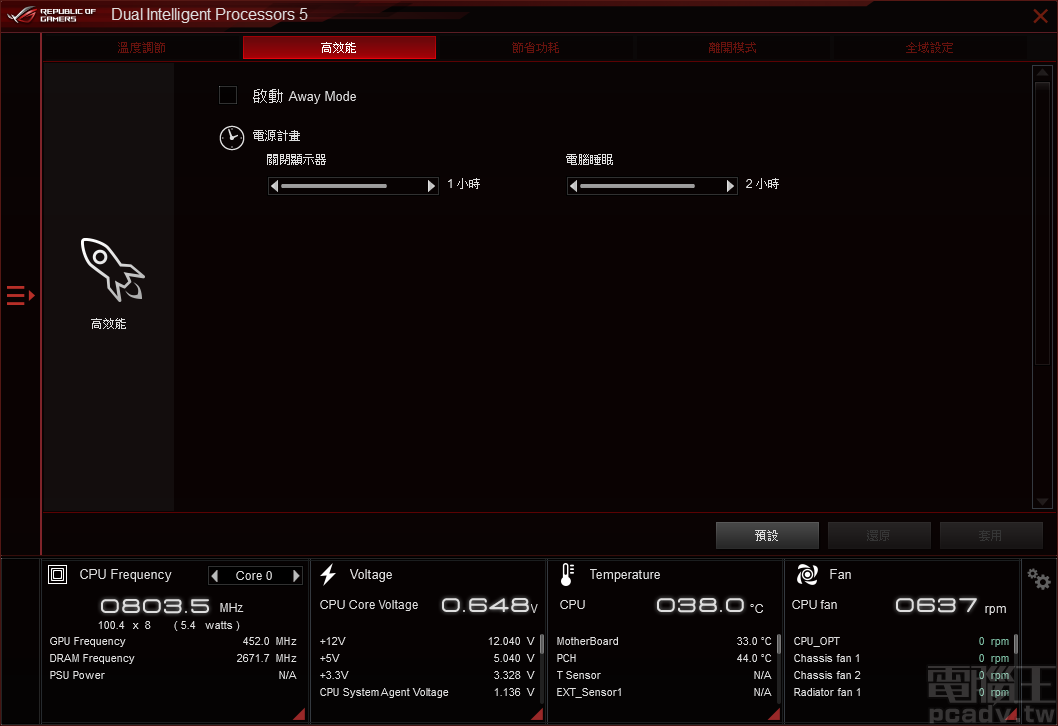Screen dimensions: 1058x726
Task: Click the PCH temperature row
Action: coord(664,659)
